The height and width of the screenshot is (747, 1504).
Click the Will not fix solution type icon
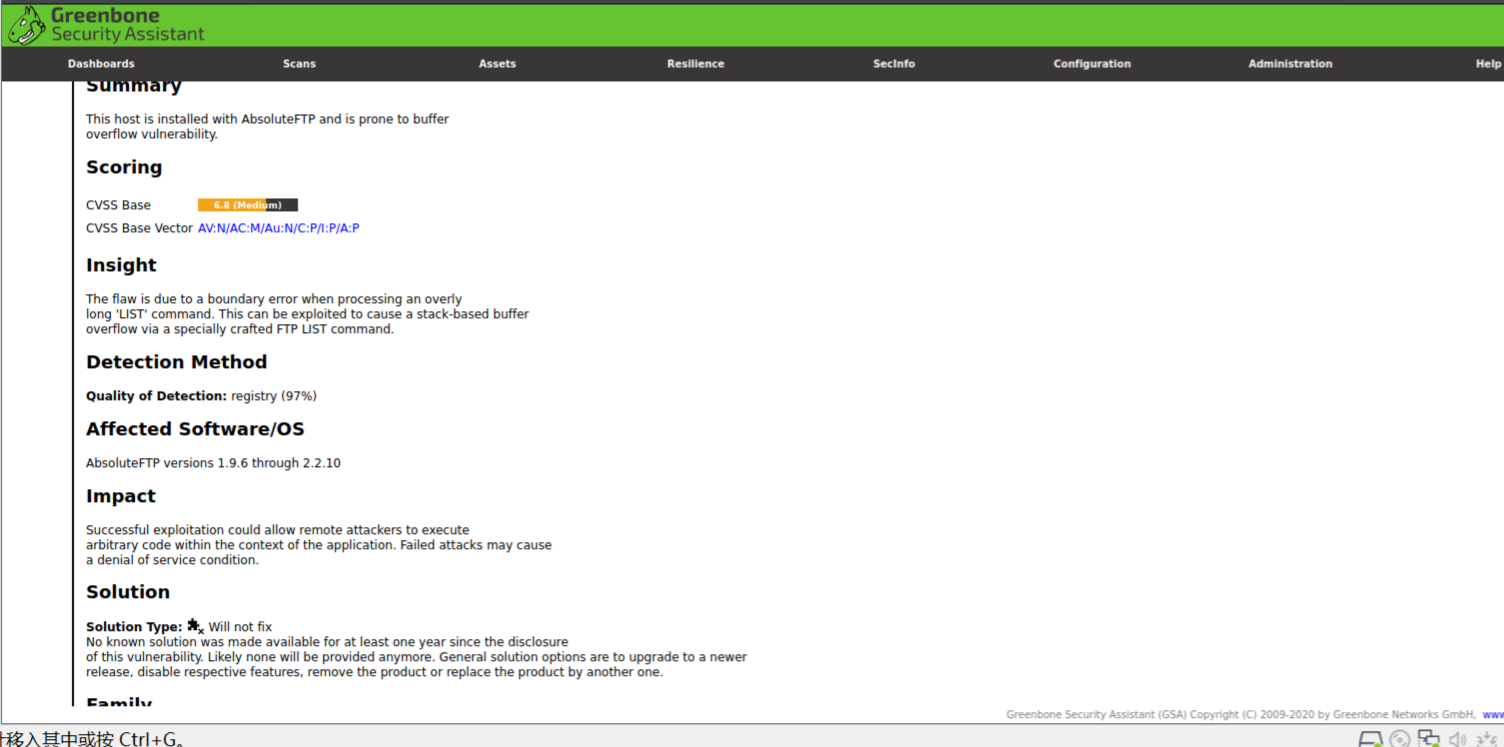tap(195, 626)
